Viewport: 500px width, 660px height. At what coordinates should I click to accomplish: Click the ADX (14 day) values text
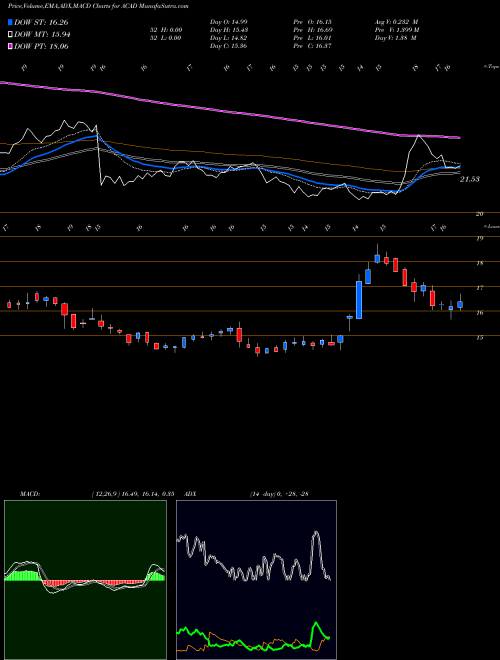(279, 494)
